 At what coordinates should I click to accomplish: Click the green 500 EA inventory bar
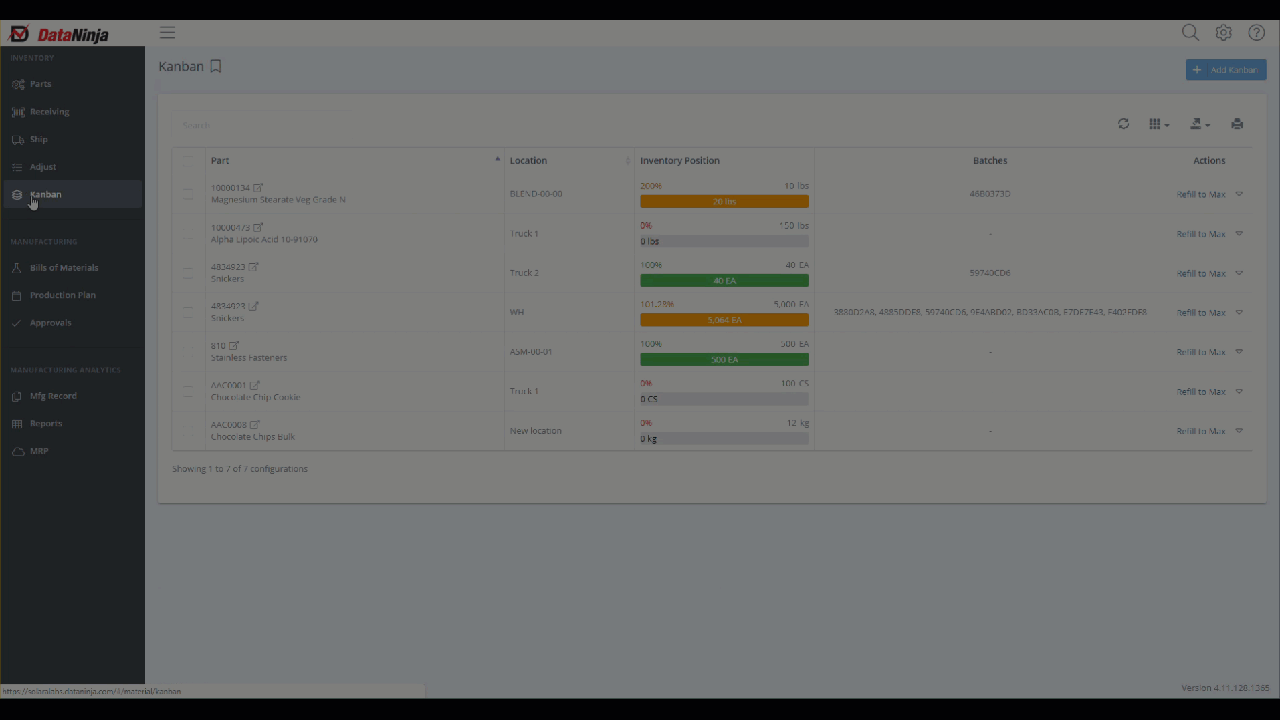pos(724,359)
